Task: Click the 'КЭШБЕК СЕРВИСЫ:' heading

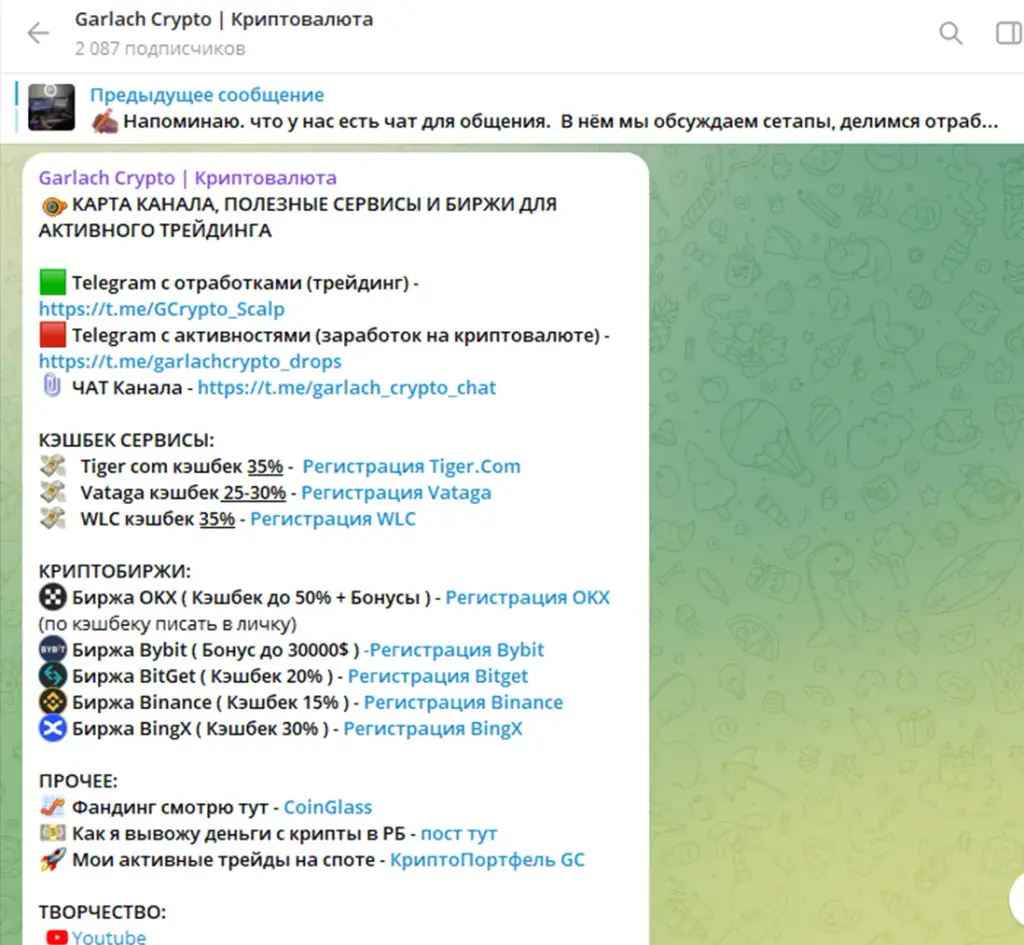Action: click(x=126, y=440)
